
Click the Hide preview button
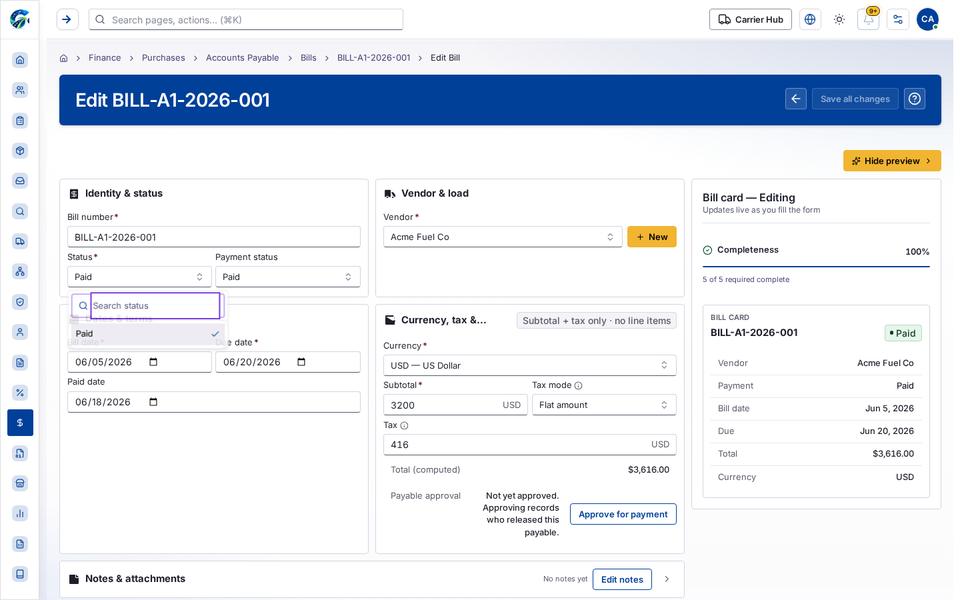tap(891, 160)
